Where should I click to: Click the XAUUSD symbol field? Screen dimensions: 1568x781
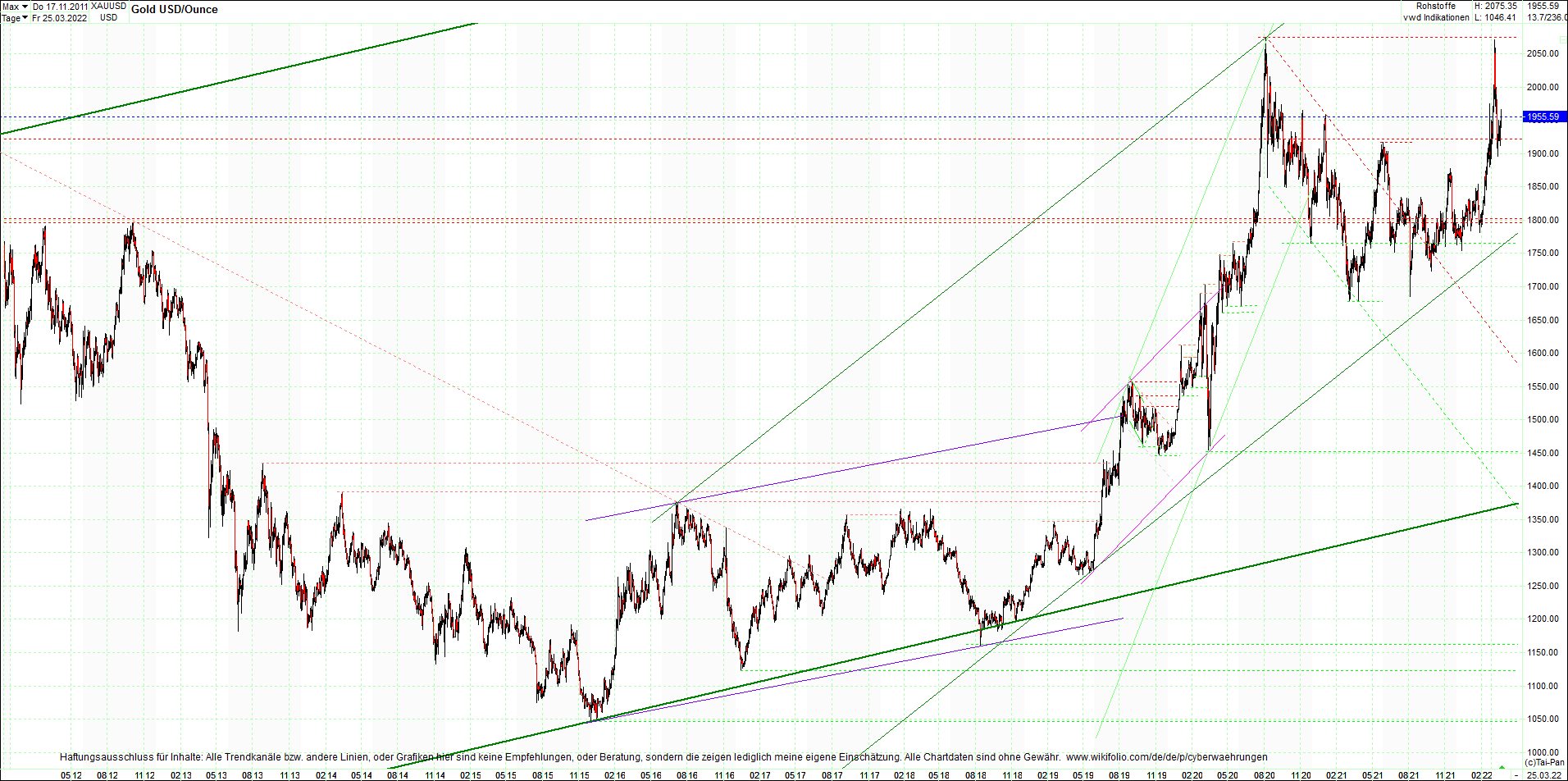(x=108, y=7)
